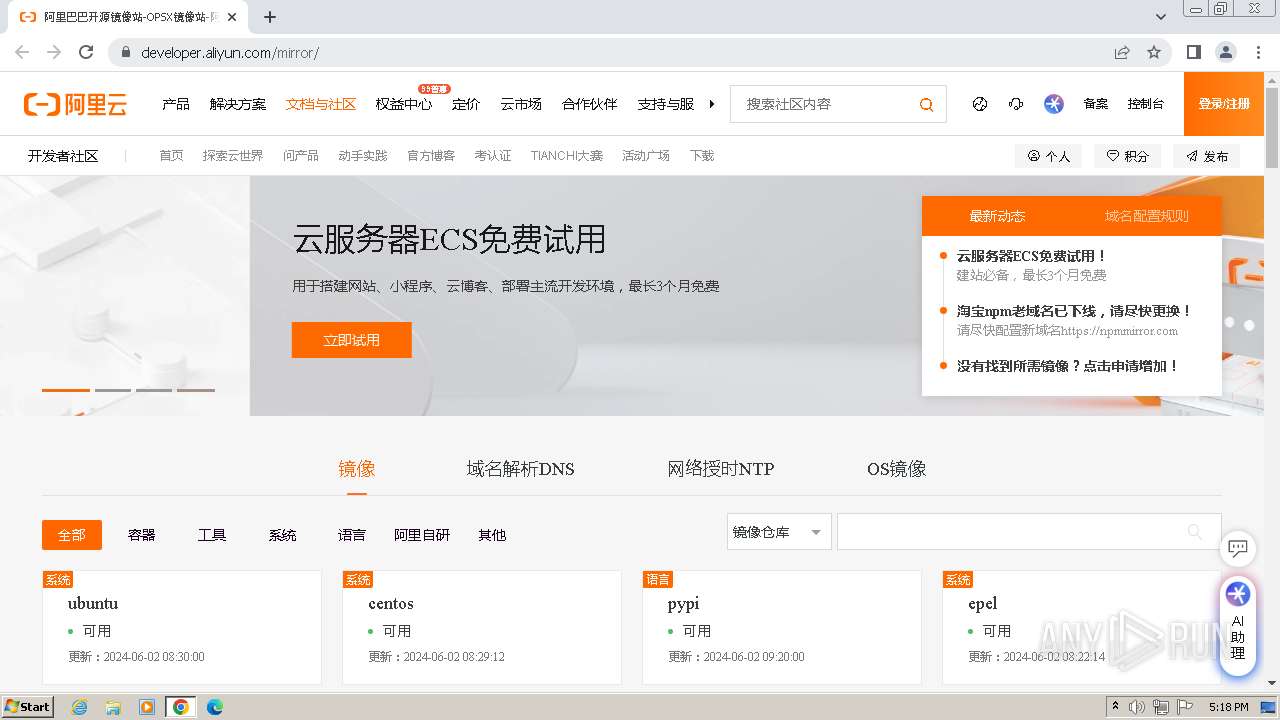
Task: Bookmark this page with the star
Action: pyautogui.click(x=1154, y=52)
